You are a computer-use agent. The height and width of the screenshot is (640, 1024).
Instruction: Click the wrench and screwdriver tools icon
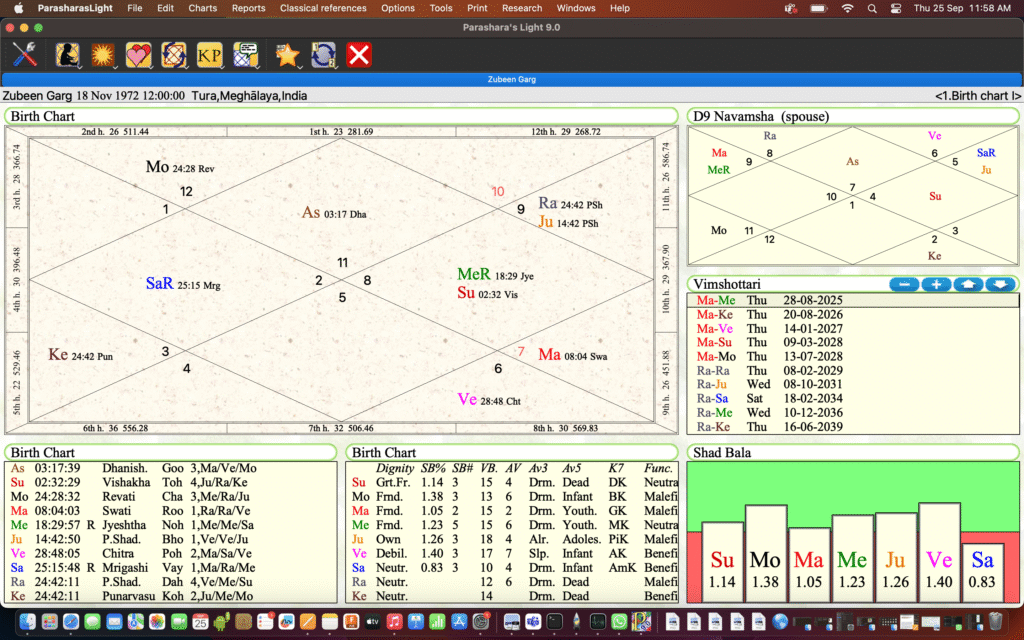[24, 54]
